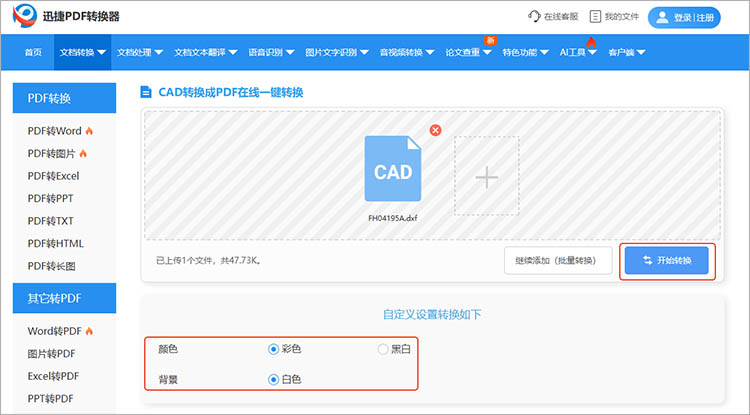750x415 pixels.
Task: Click the 已上传1个文件，共47.73K。 status text
Action: pyautogui.click(x=209, y=261)
